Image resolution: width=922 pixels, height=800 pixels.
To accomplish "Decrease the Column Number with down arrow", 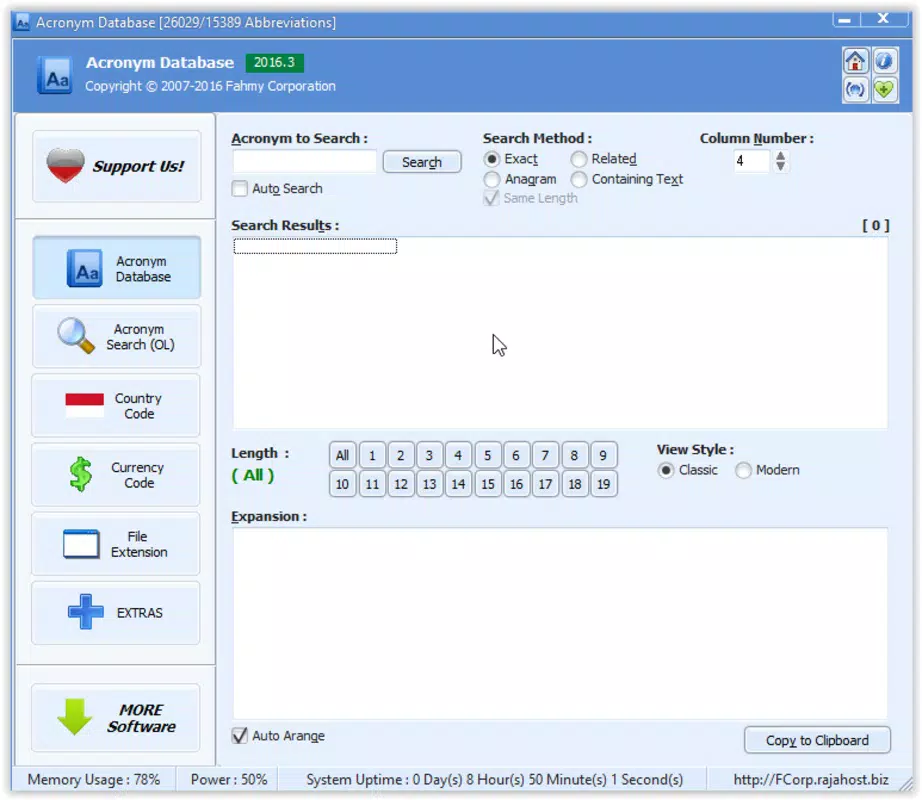I will (x=780, y=166).
